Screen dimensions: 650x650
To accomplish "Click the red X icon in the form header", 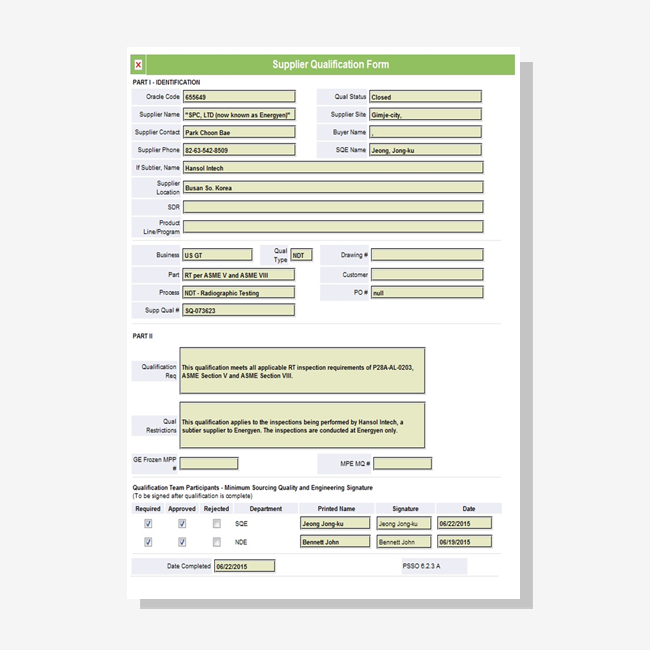I will pos(138,65).
